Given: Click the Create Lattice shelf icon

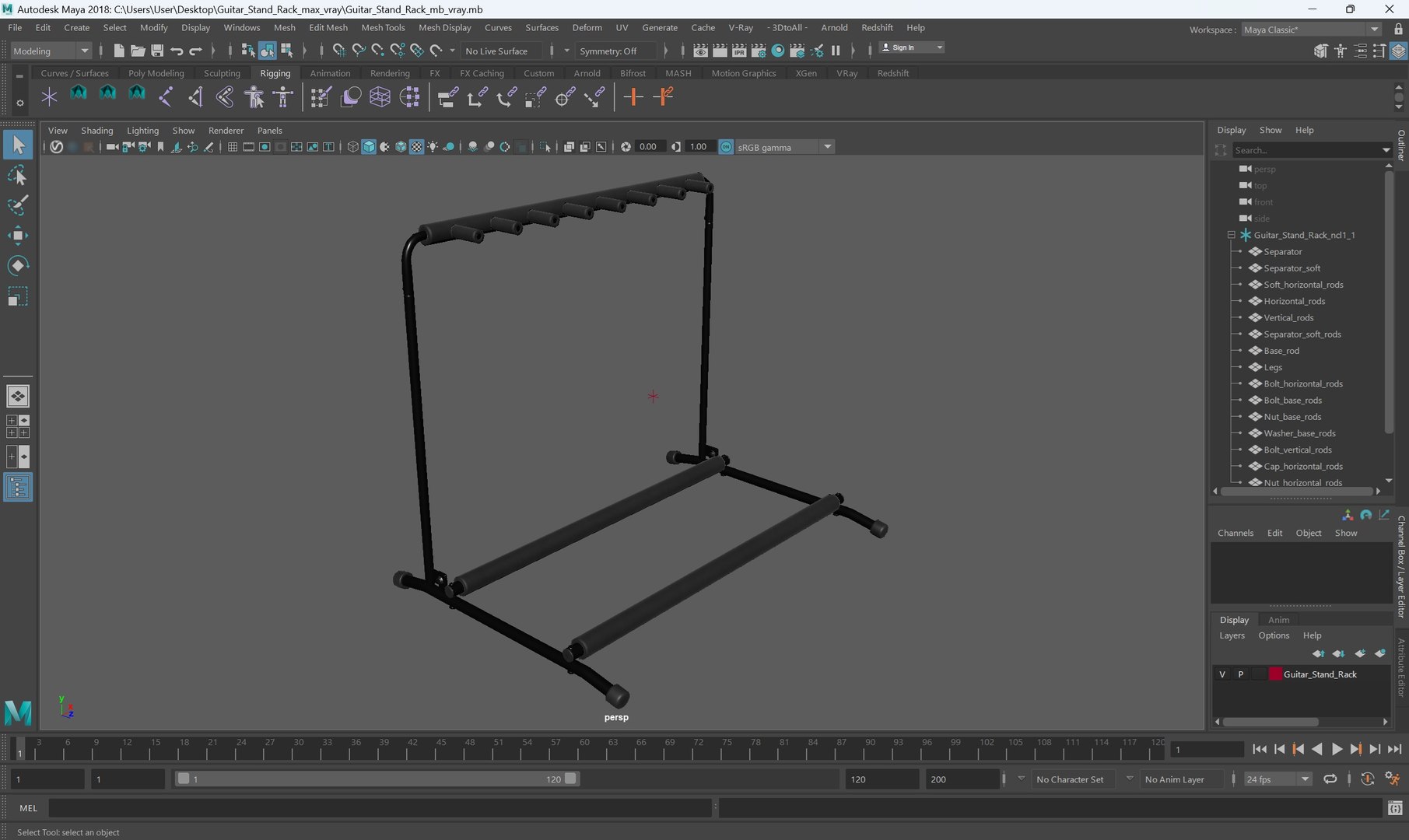Looking at the screenshot, I should pos(380,97).
